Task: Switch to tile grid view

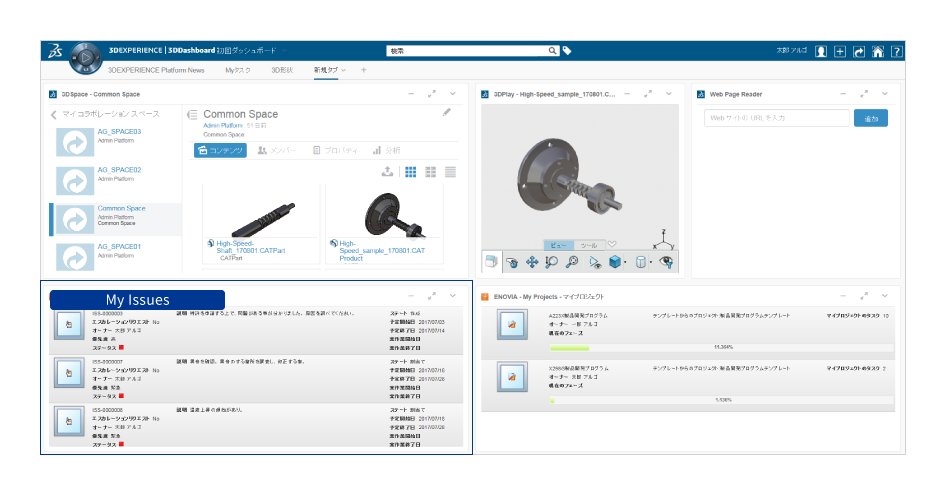Action: click(x=411, y=172)
